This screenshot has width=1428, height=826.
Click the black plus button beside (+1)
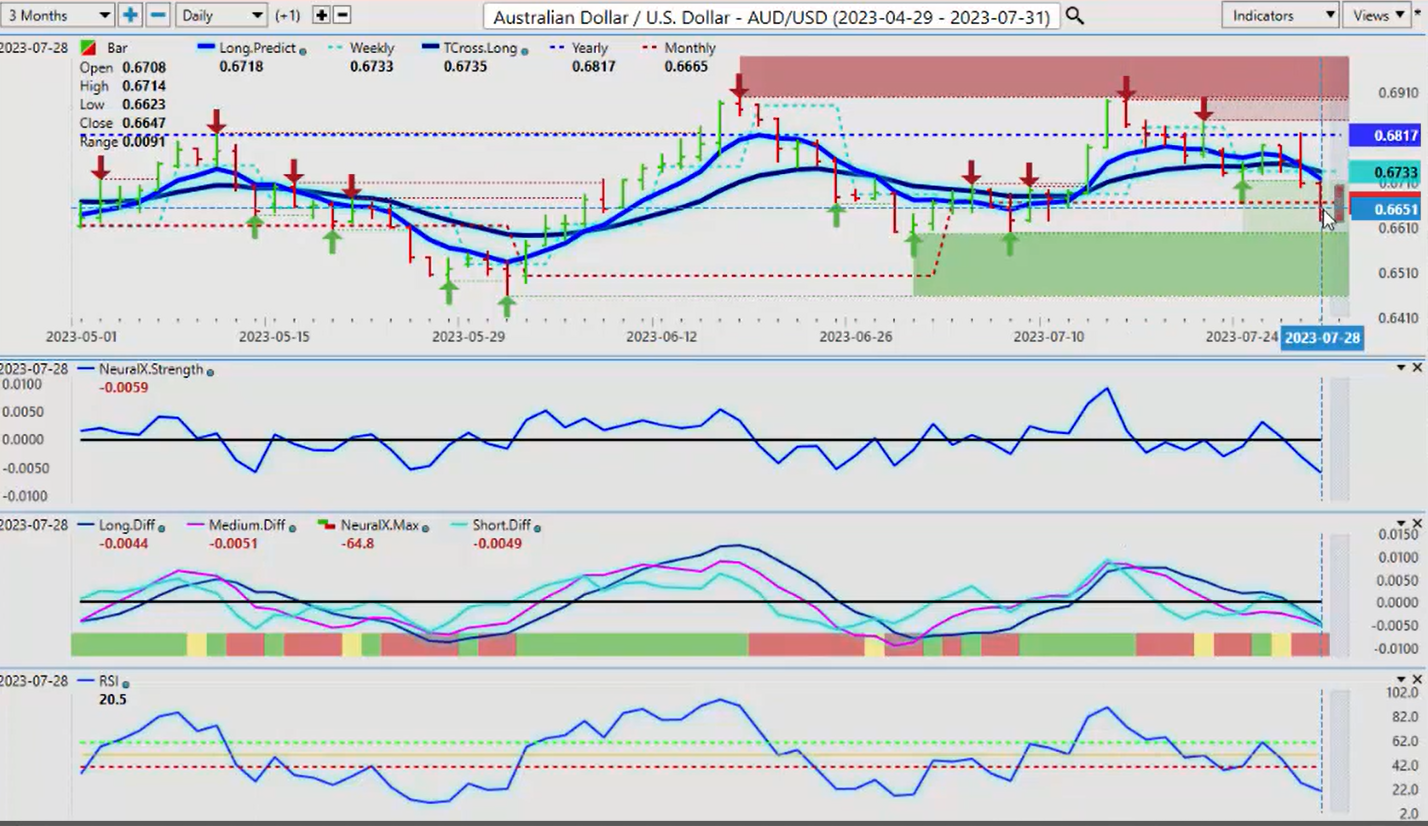(x=321, y=15)
